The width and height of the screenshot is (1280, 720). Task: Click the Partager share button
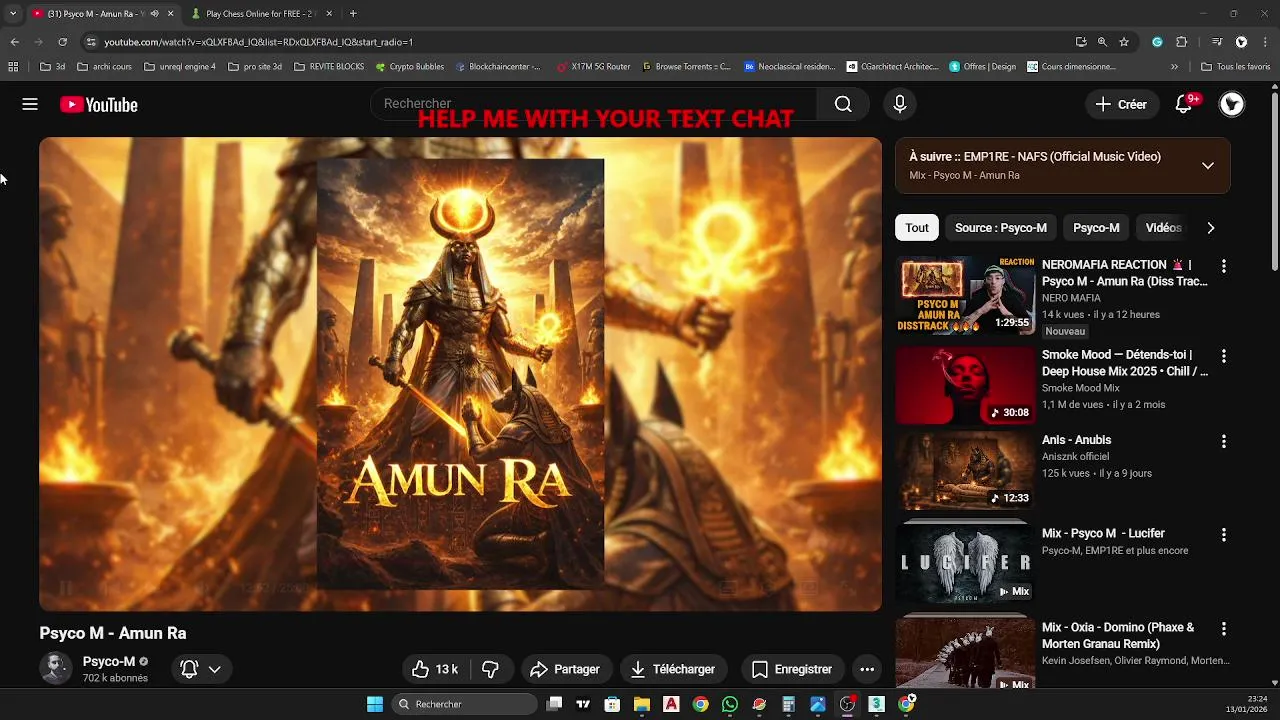click(565, 669)
